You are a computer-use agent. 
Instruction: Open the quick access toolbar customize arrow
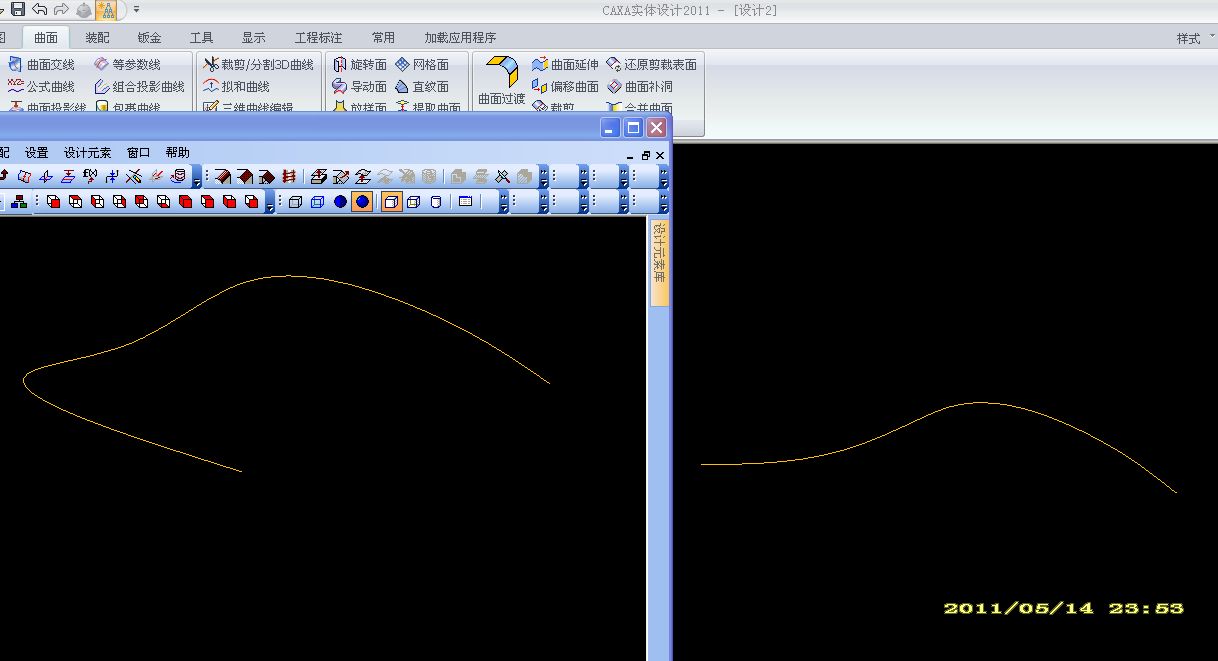136,10
